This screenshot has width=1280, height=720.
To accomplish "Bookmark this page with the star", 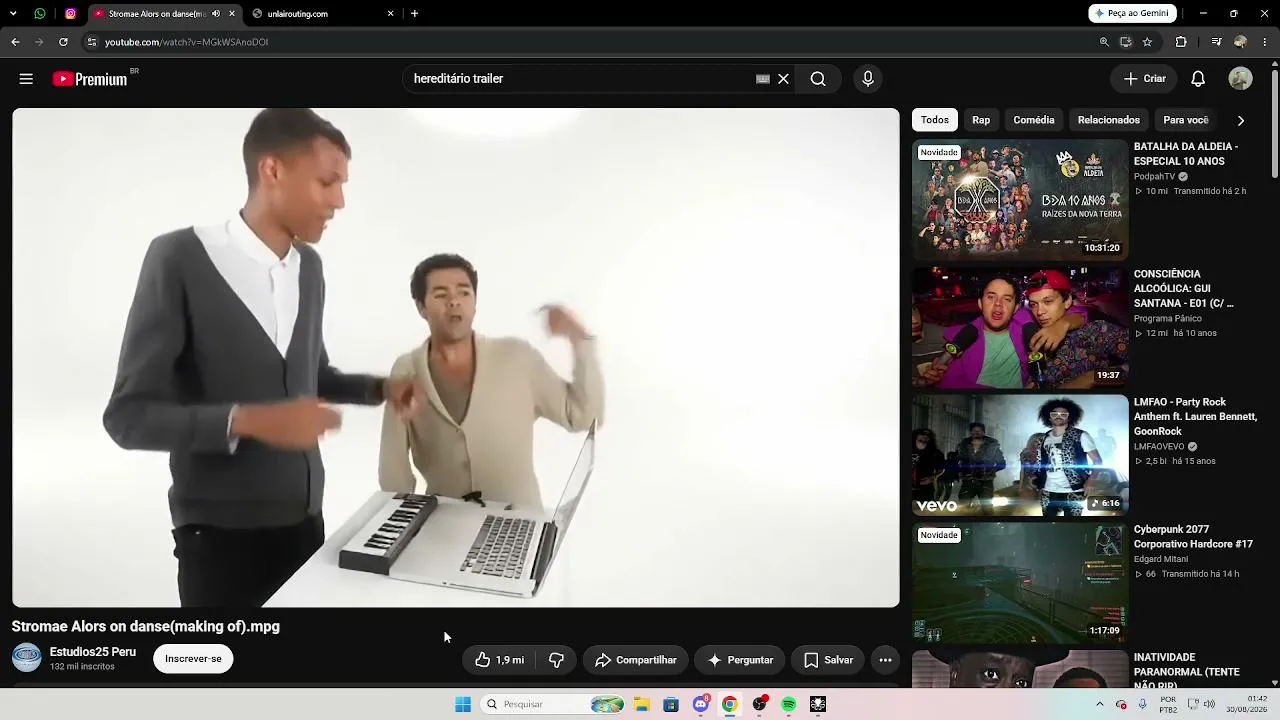I will point(1147,42).
